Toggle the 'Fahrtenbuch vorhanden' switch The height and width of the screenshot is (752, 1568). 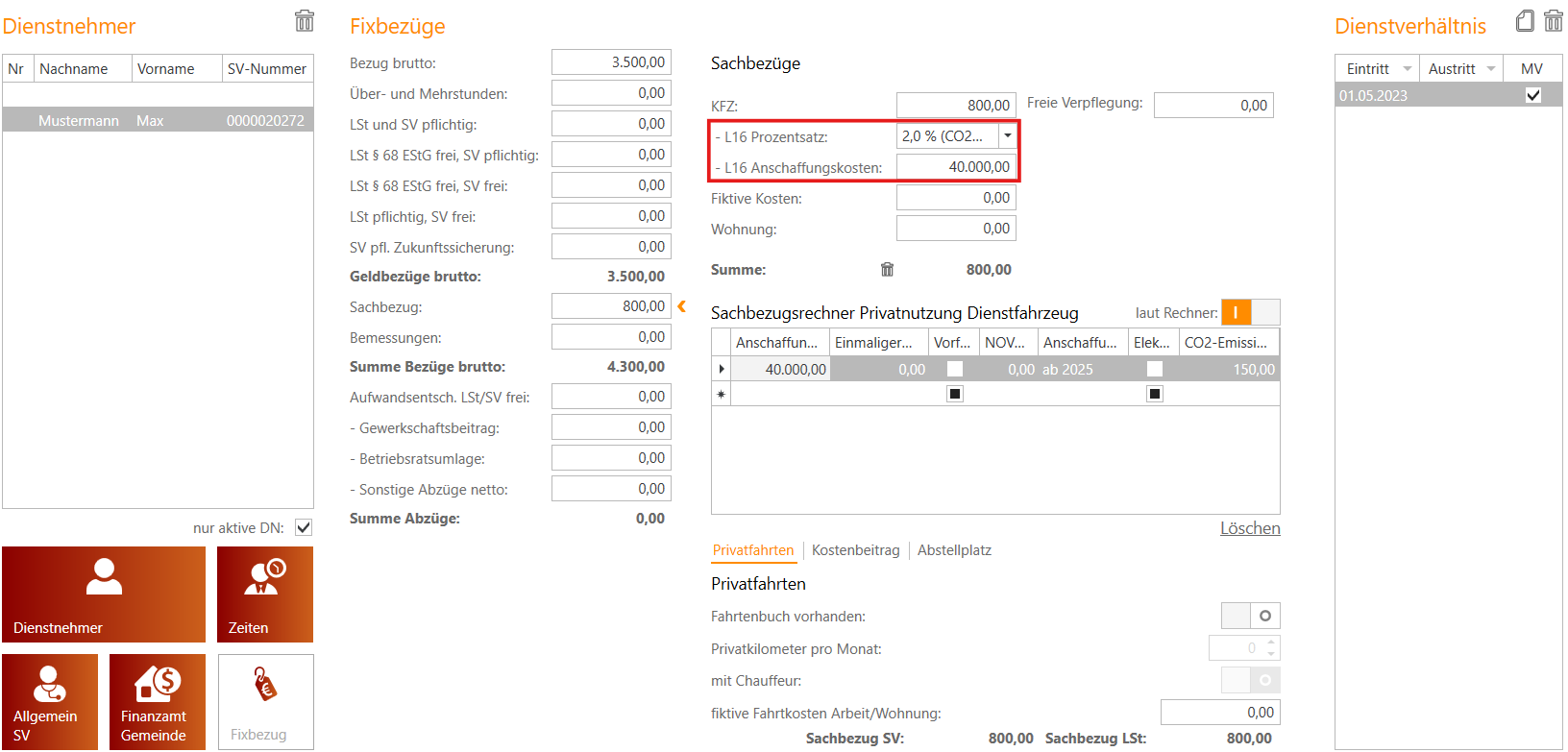[1250, 616]
